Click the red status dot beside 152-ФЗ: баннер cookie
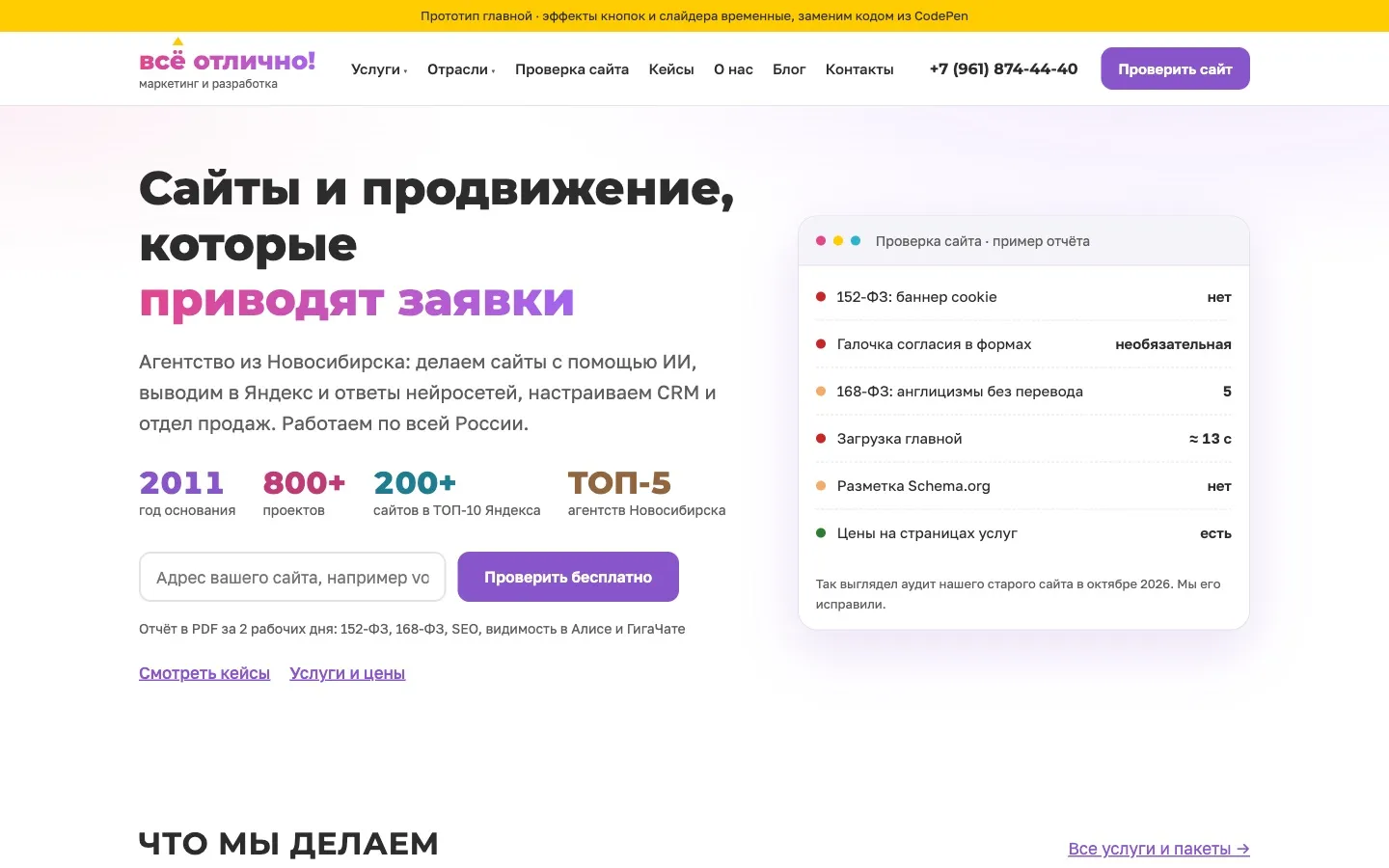The image size is (1389, 868). click(x=821, y=297)
